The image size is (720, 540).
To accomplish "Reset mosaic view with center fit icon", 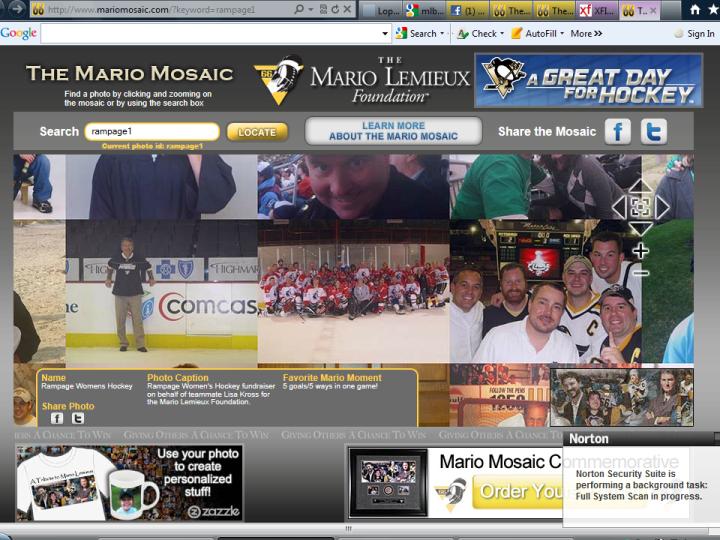I will click(640, 208).
